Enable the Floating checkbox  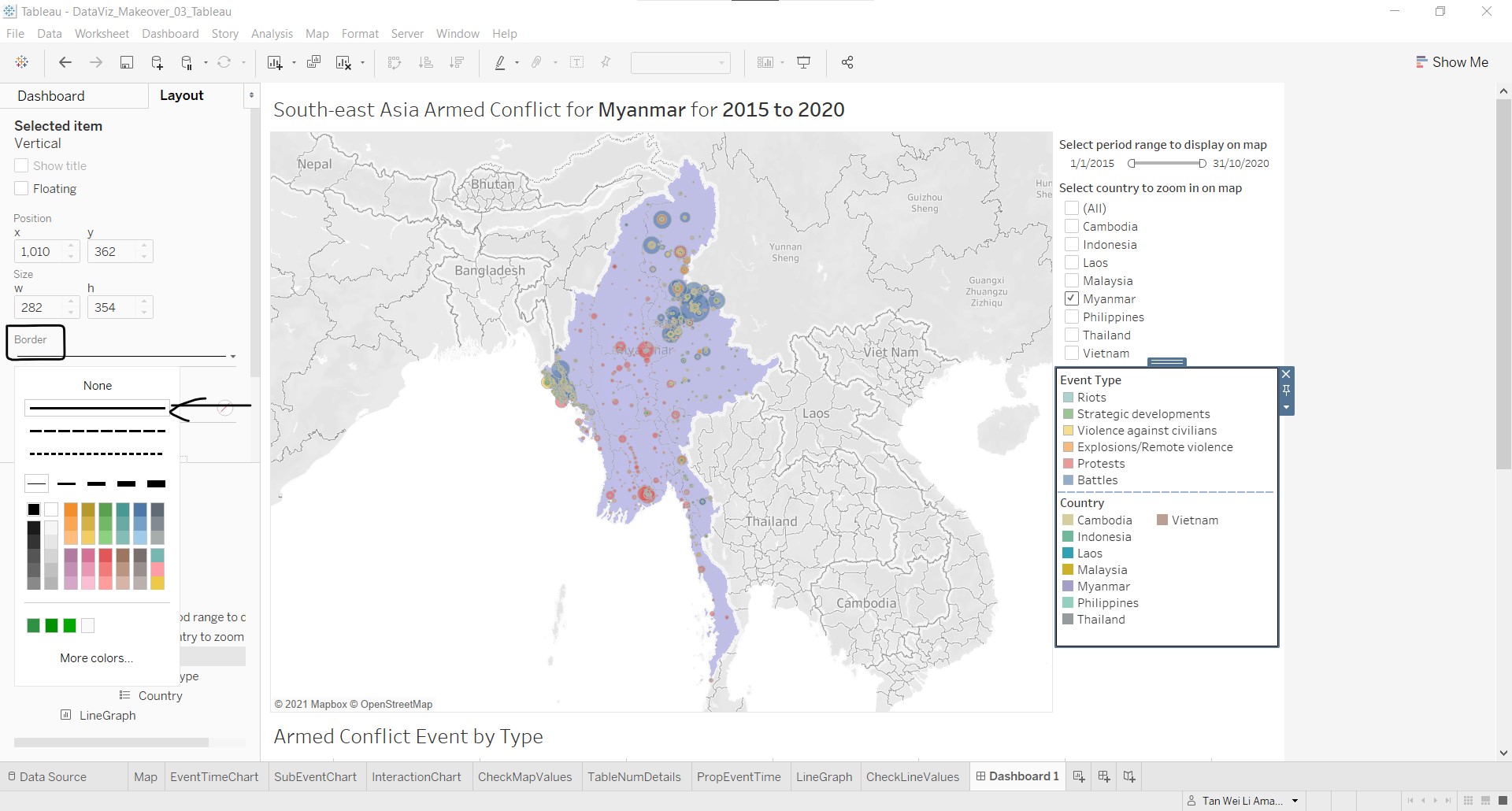pos(21,189)
